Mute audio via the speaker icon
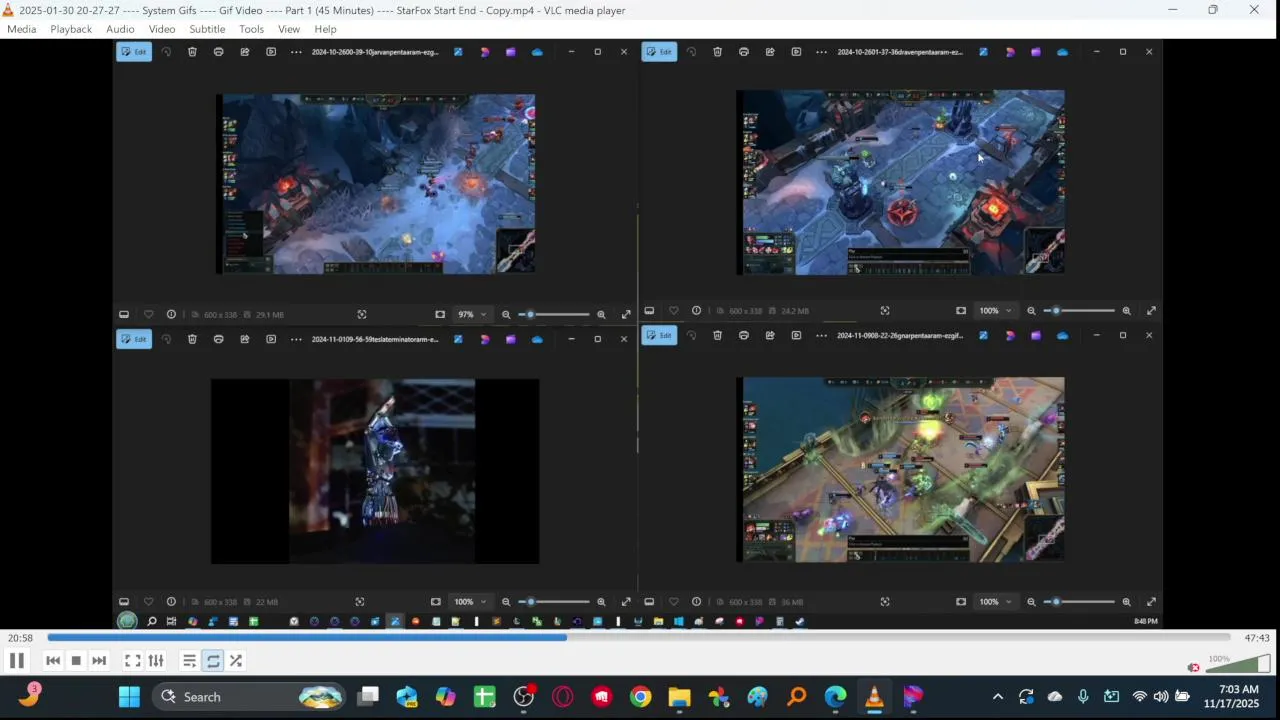The image size is (1280, 720). tap(1193, 667)
